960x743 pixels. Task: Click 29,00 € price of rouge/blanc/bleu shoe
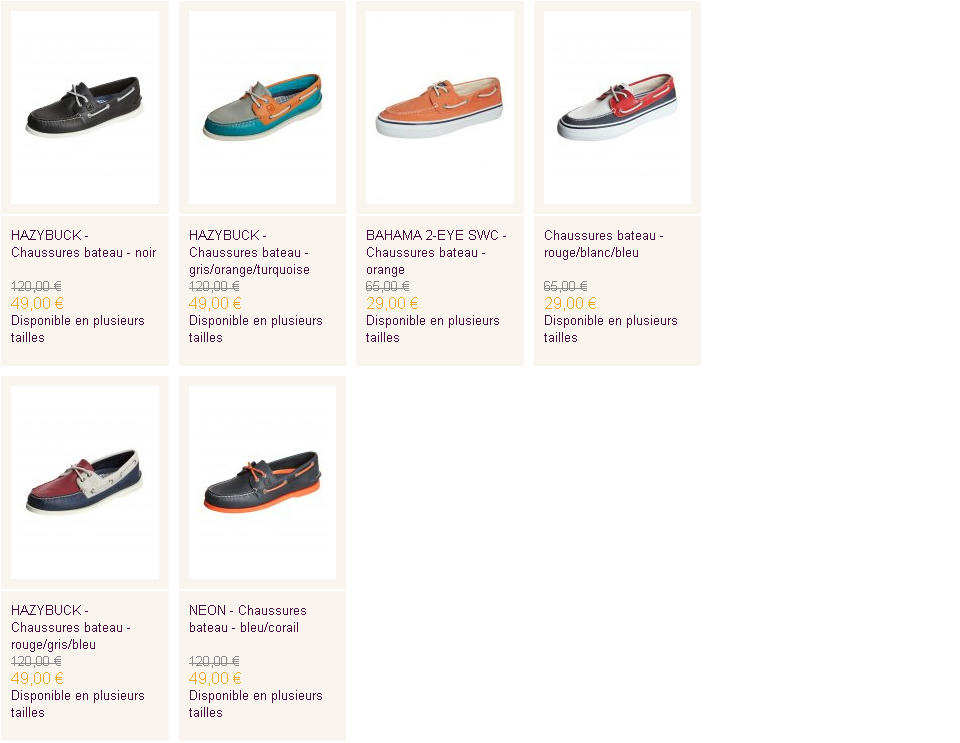570,303
